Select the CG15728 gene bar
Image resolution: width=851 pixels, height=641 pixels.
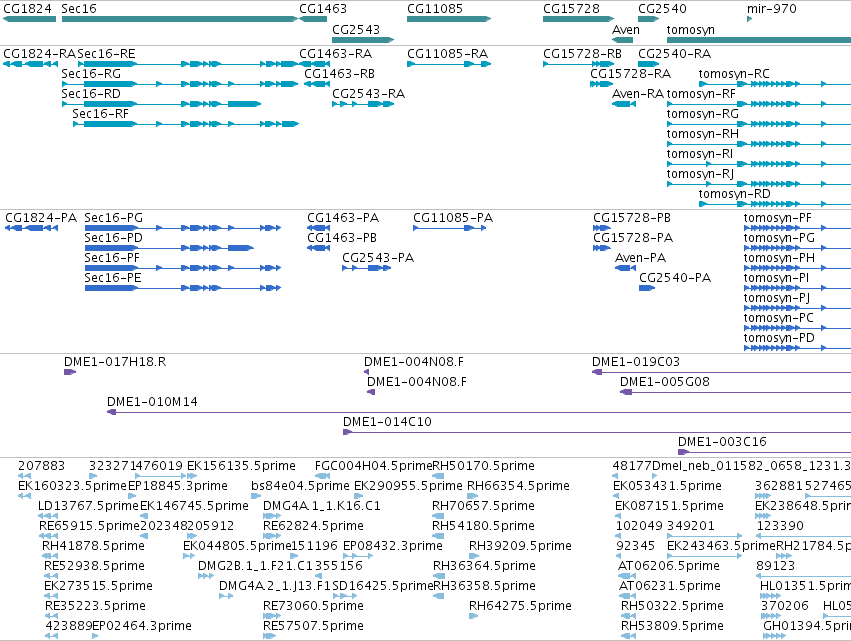pos(579,19)
